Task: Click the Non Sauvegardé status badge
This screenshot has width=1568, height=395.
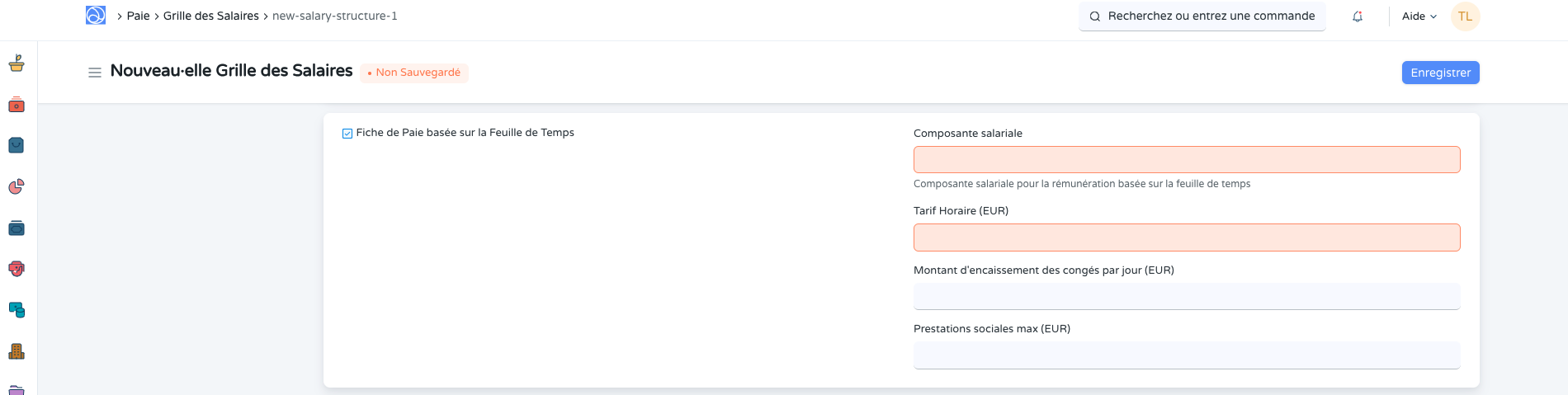Action: [x=414, y=73]
